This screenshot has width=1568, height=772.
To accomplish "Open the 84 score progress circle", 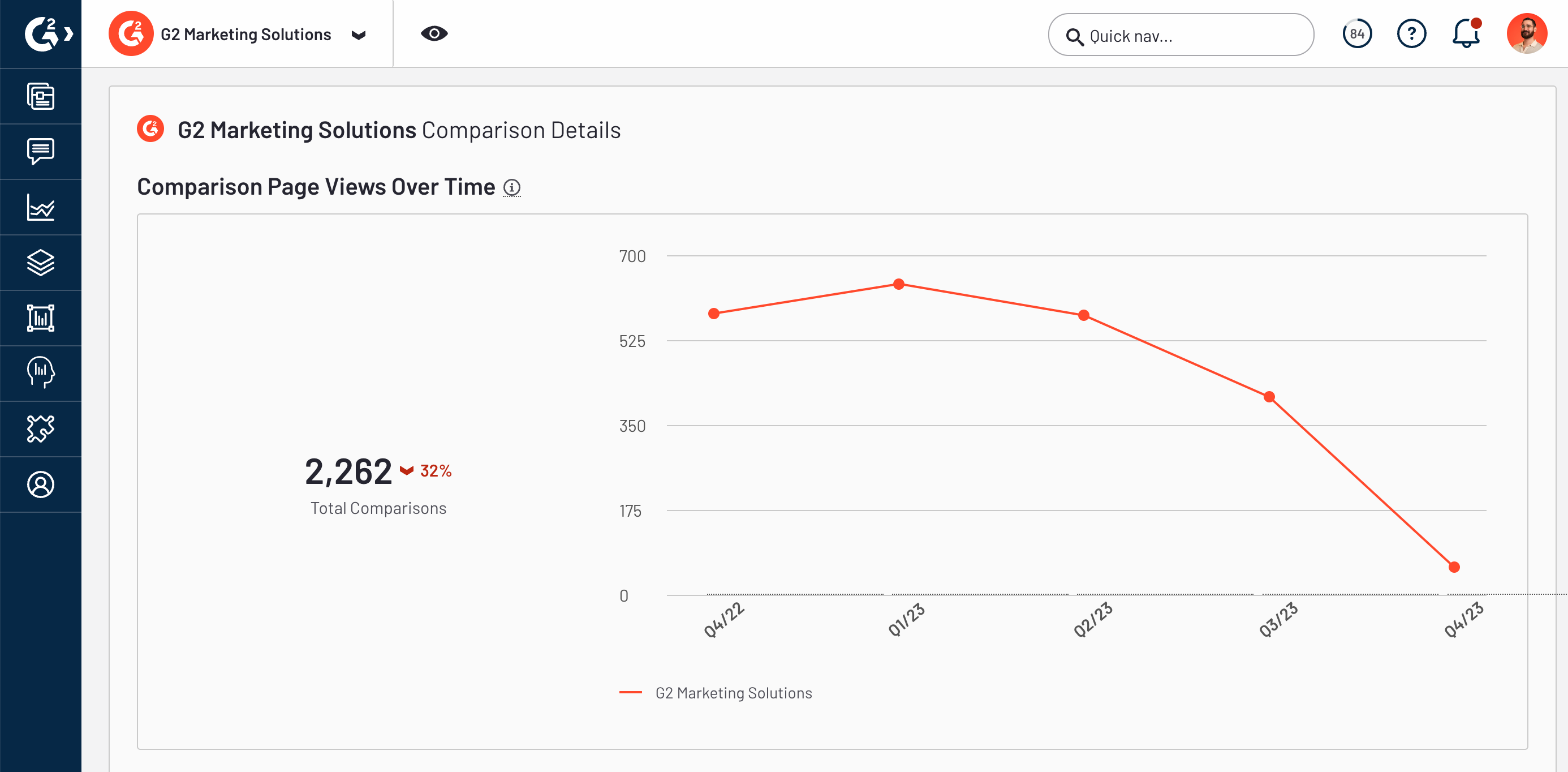I will pyautogui.click(x=1358, y=33).
